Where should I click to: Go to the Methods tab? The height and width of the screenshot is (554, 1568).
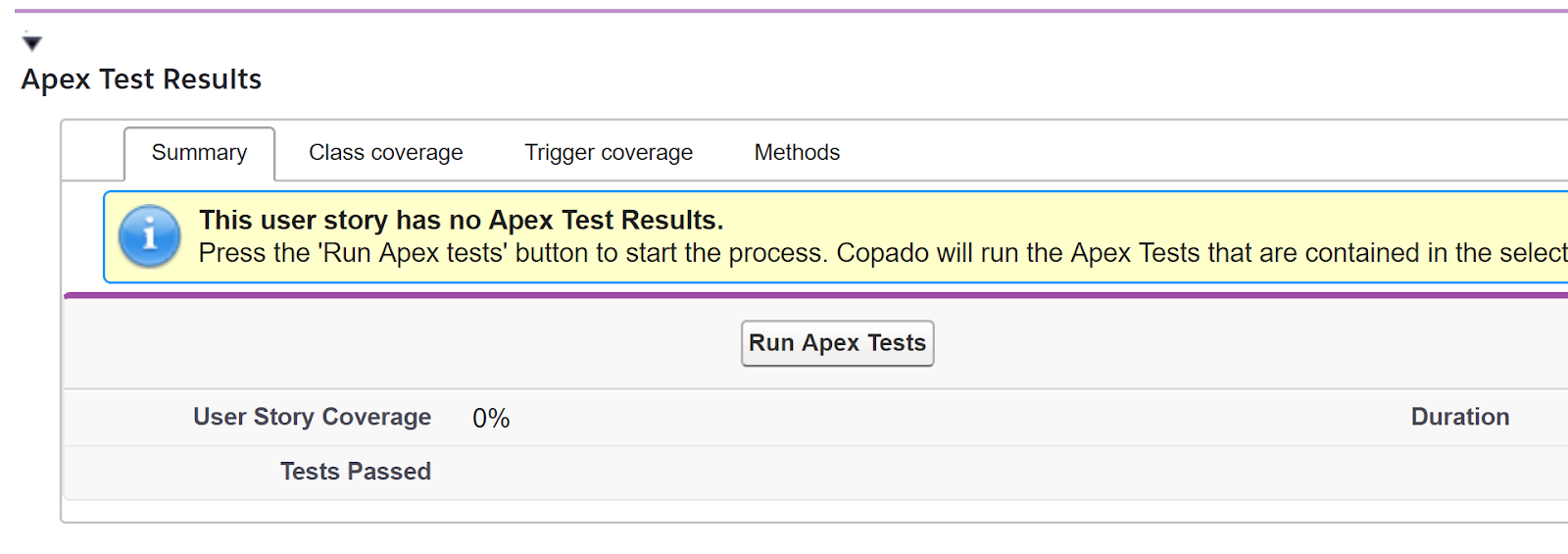[797, 153]
